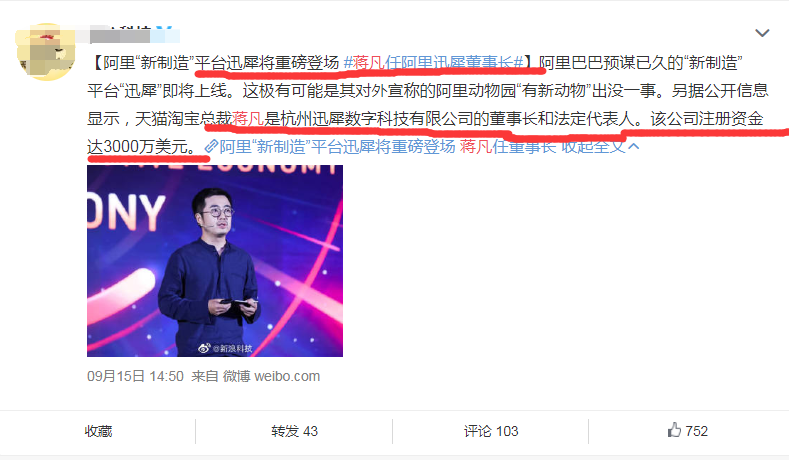Click 转发 43 to repost
Viewport: 789px width, 460px height.
pyautogui.click(x=294, y=431)
